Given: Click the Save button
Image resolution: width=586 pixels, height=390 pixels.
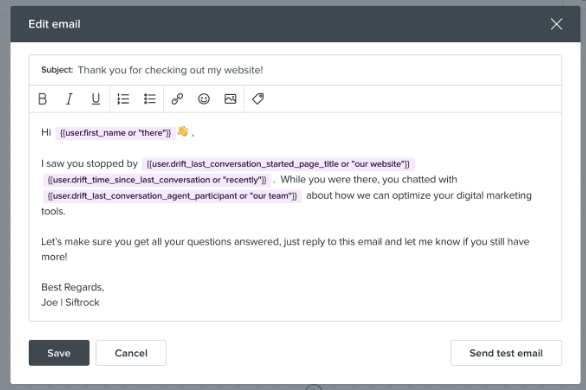Looking at the screenshot, I should [x=59, y=353].
